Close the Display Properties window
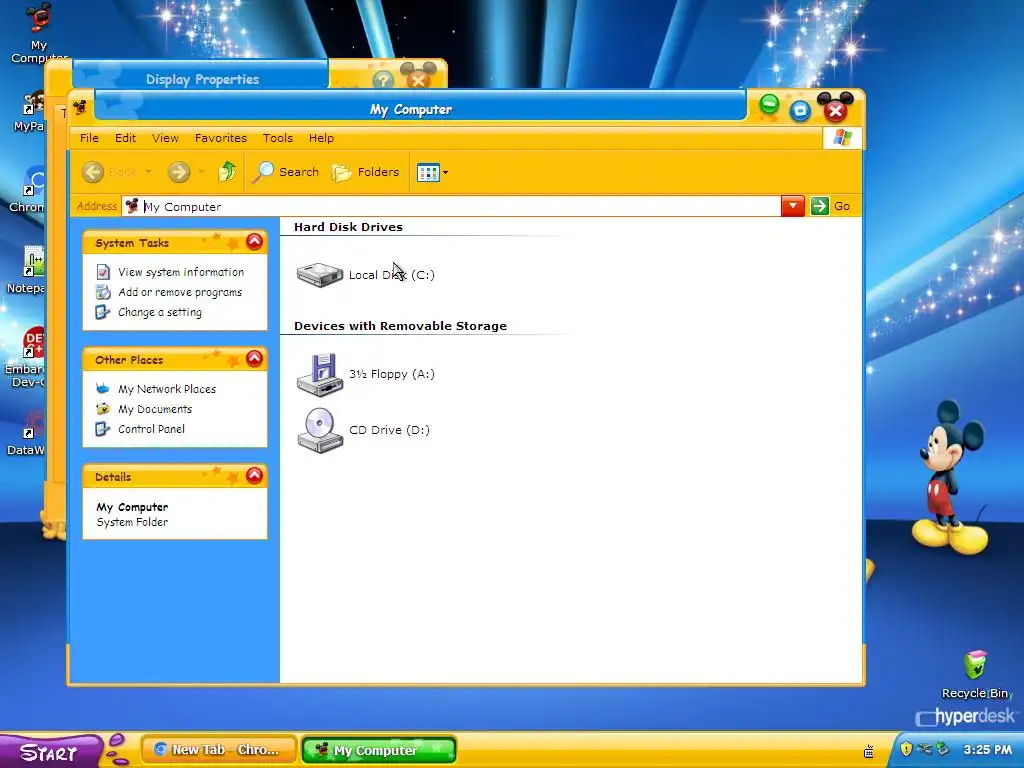This screenshot has height=768, width=1024. click(418, 80)
